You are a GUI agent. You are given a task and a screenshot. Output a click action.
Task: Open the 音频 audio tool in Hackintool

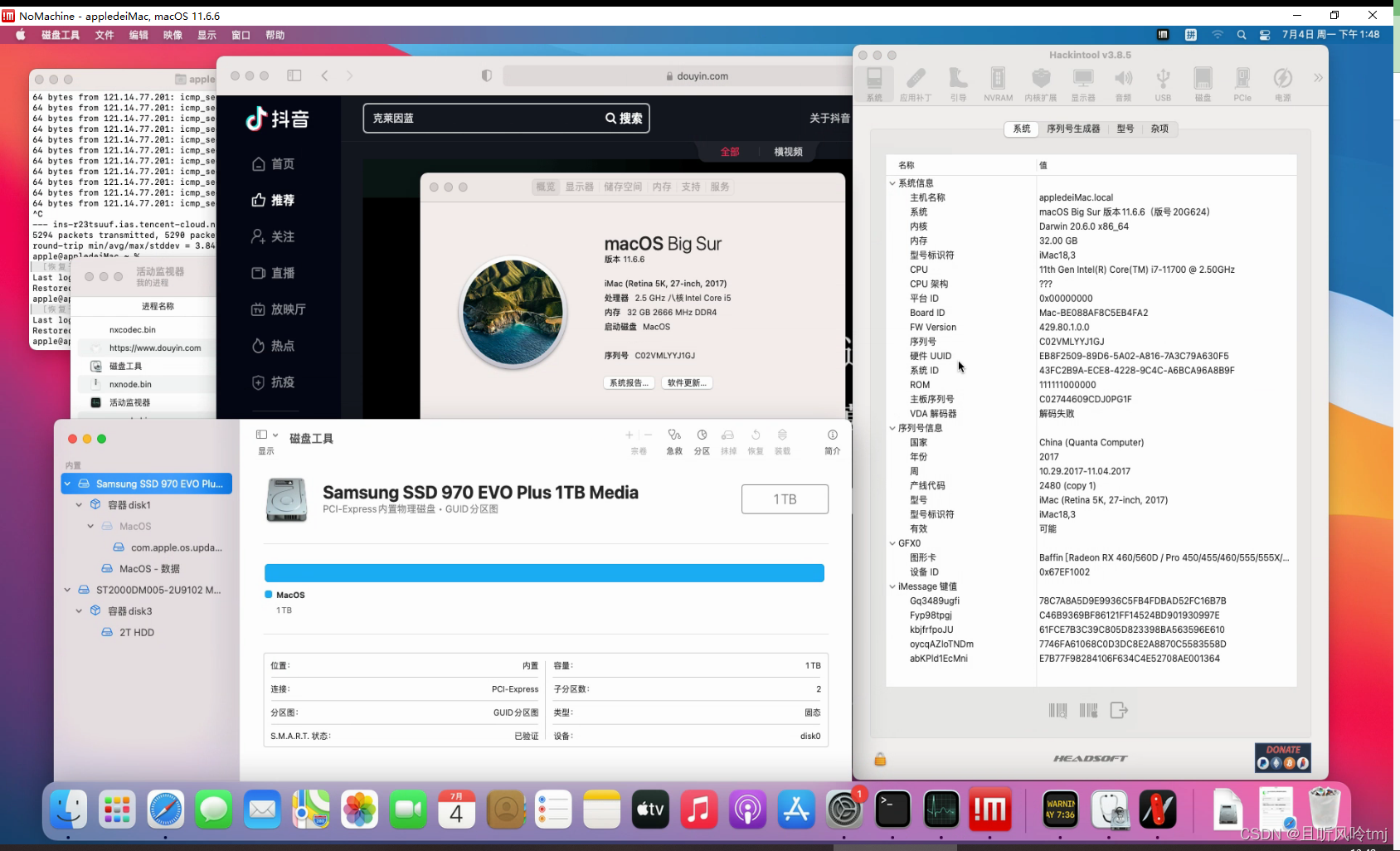pos(1123,85)
